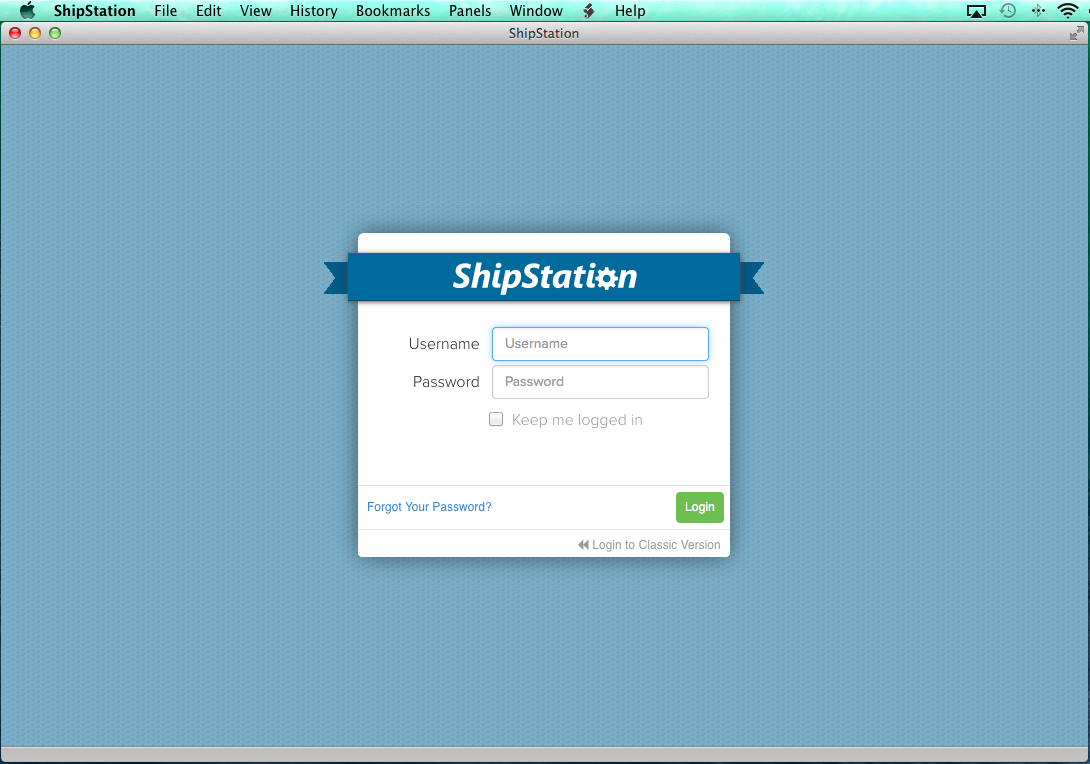Open the Window menu
The height and width of the screenshot is (764, 1090).
(x=536, y=11)
